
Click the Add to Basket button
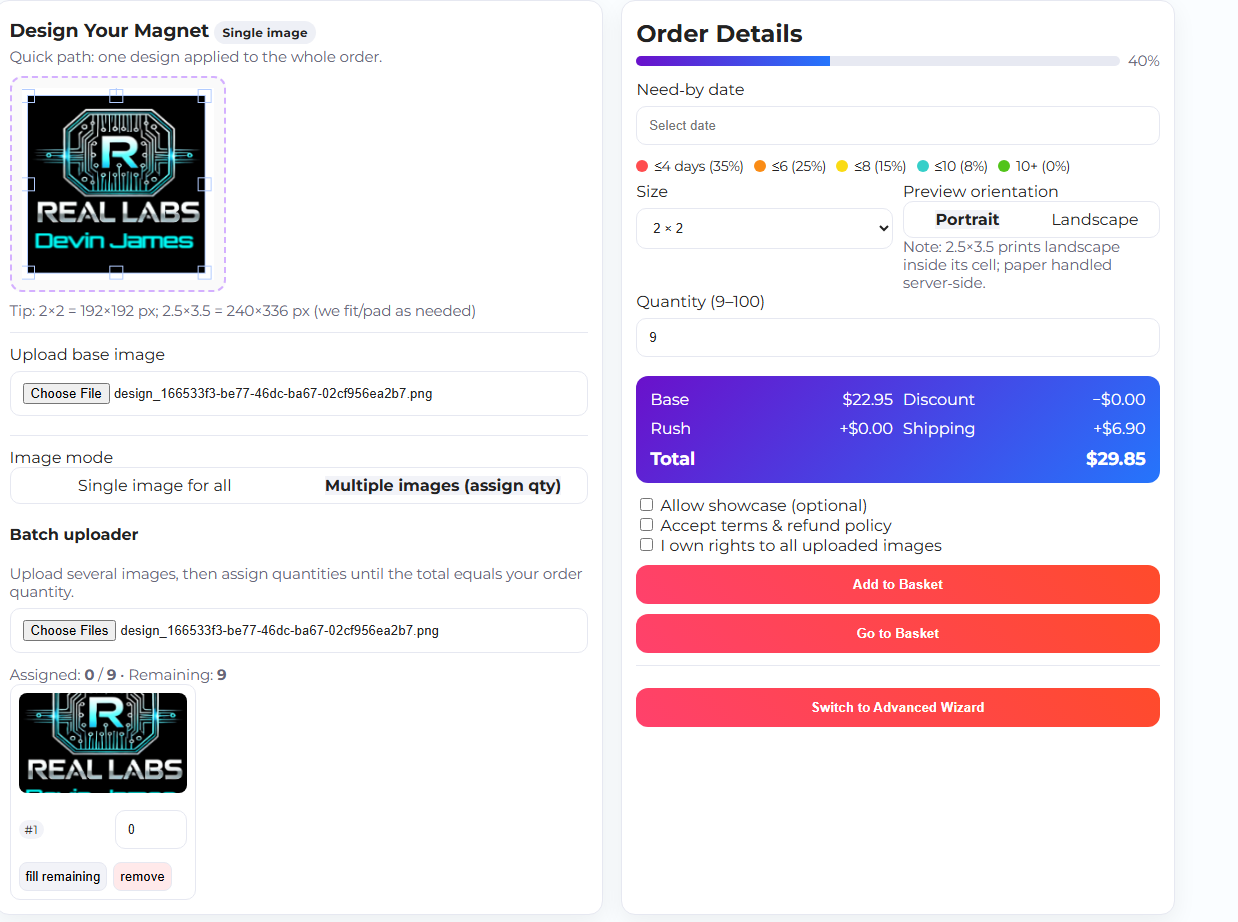[x=897, y=585]
